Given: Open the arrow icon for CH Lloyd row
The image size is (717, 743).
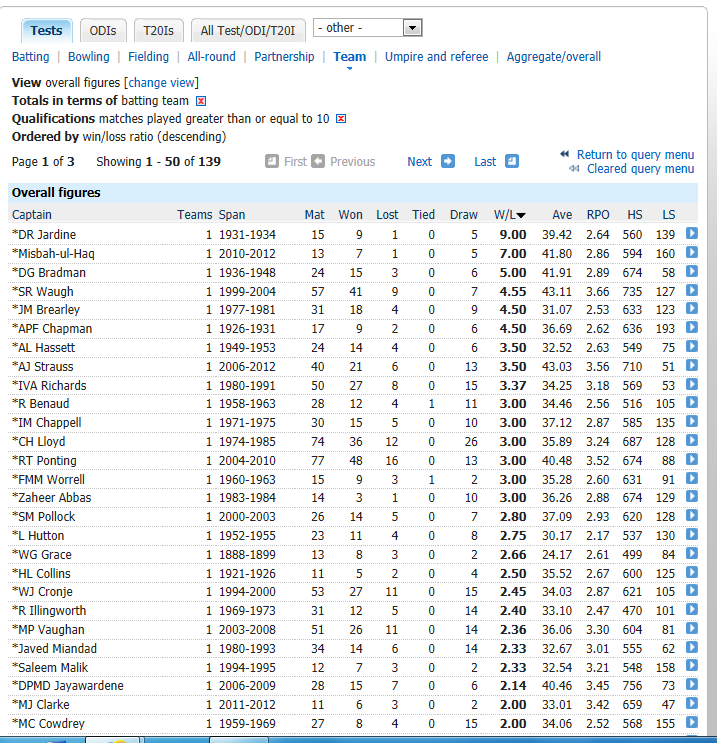Looking at the screenshot, I should click(x=692, y=440).
